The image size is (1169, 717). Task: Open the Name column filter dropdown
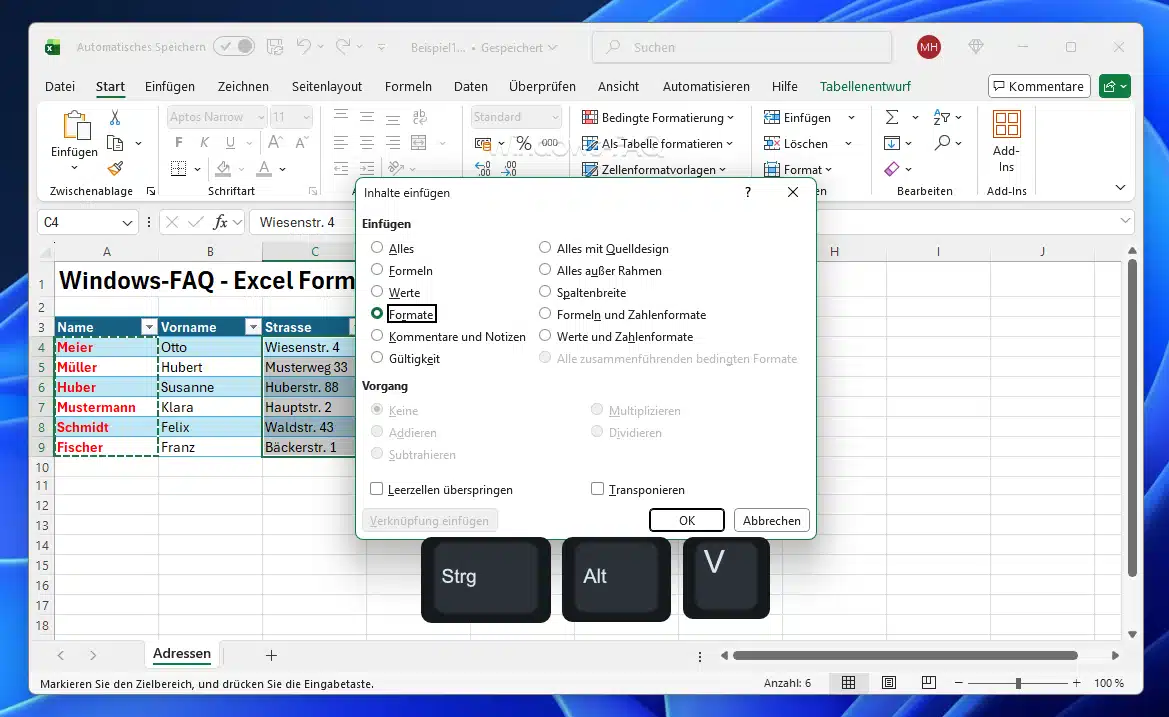149,327
